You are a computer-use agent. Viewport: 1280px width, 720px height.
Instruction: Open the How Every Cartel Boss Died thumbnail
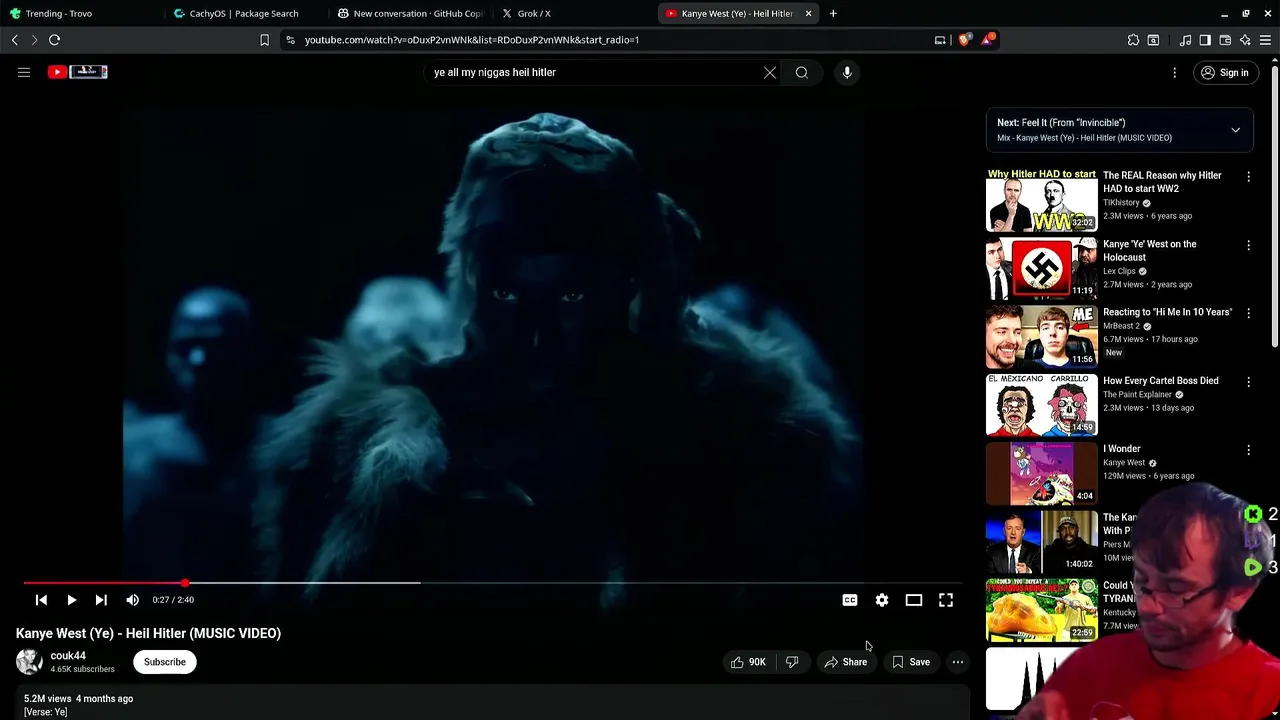coord(1041,405)
